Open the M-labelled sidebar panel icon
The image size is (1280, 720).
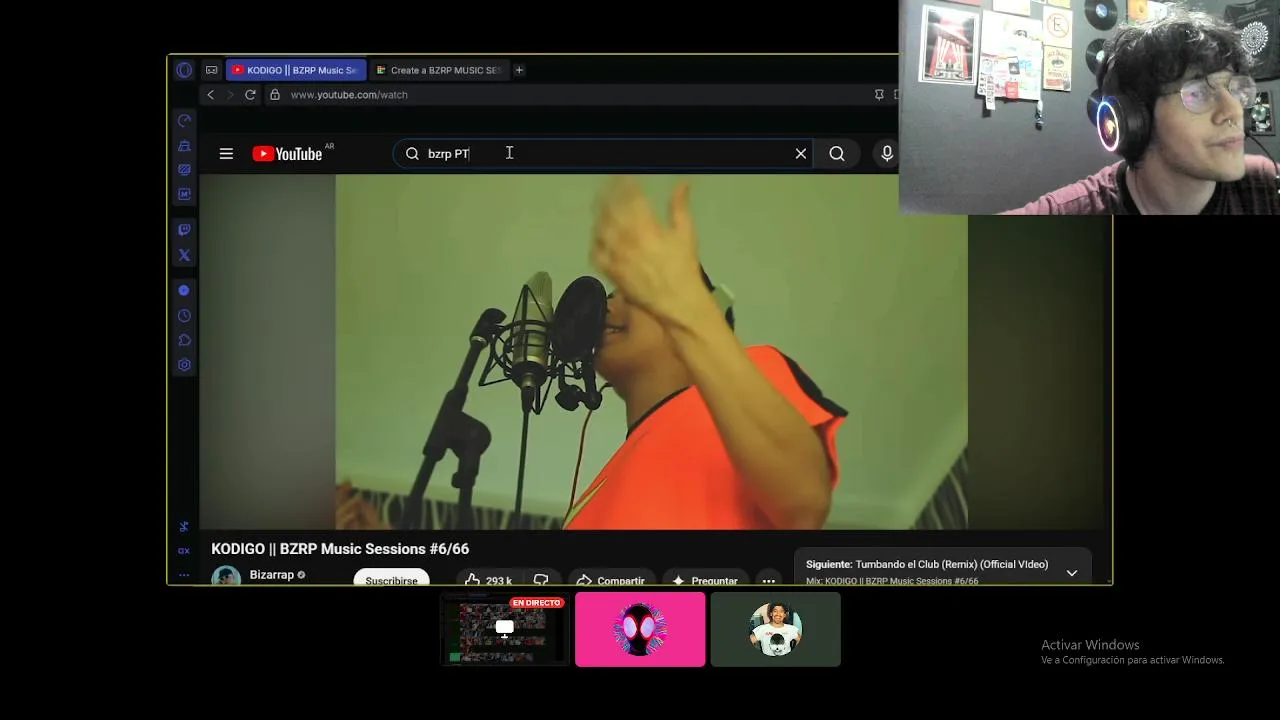coord(184,194)
